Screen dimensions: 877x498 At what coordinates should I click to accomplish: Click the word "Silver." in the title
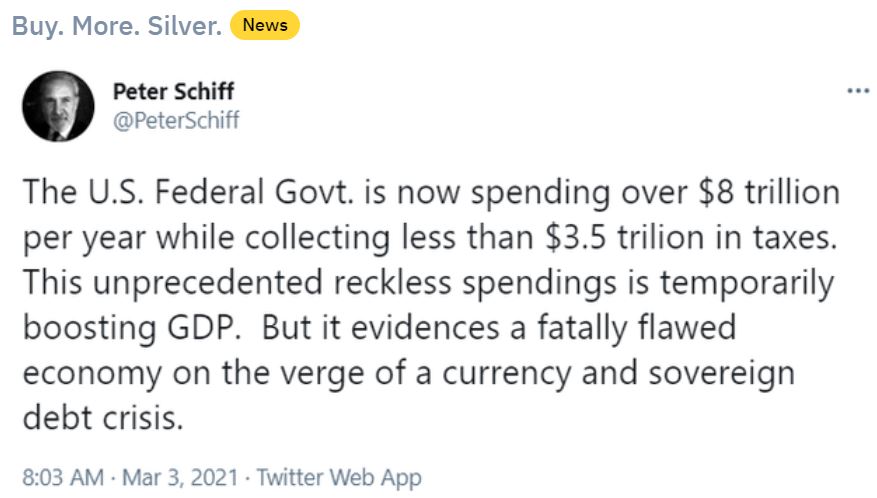185,26
